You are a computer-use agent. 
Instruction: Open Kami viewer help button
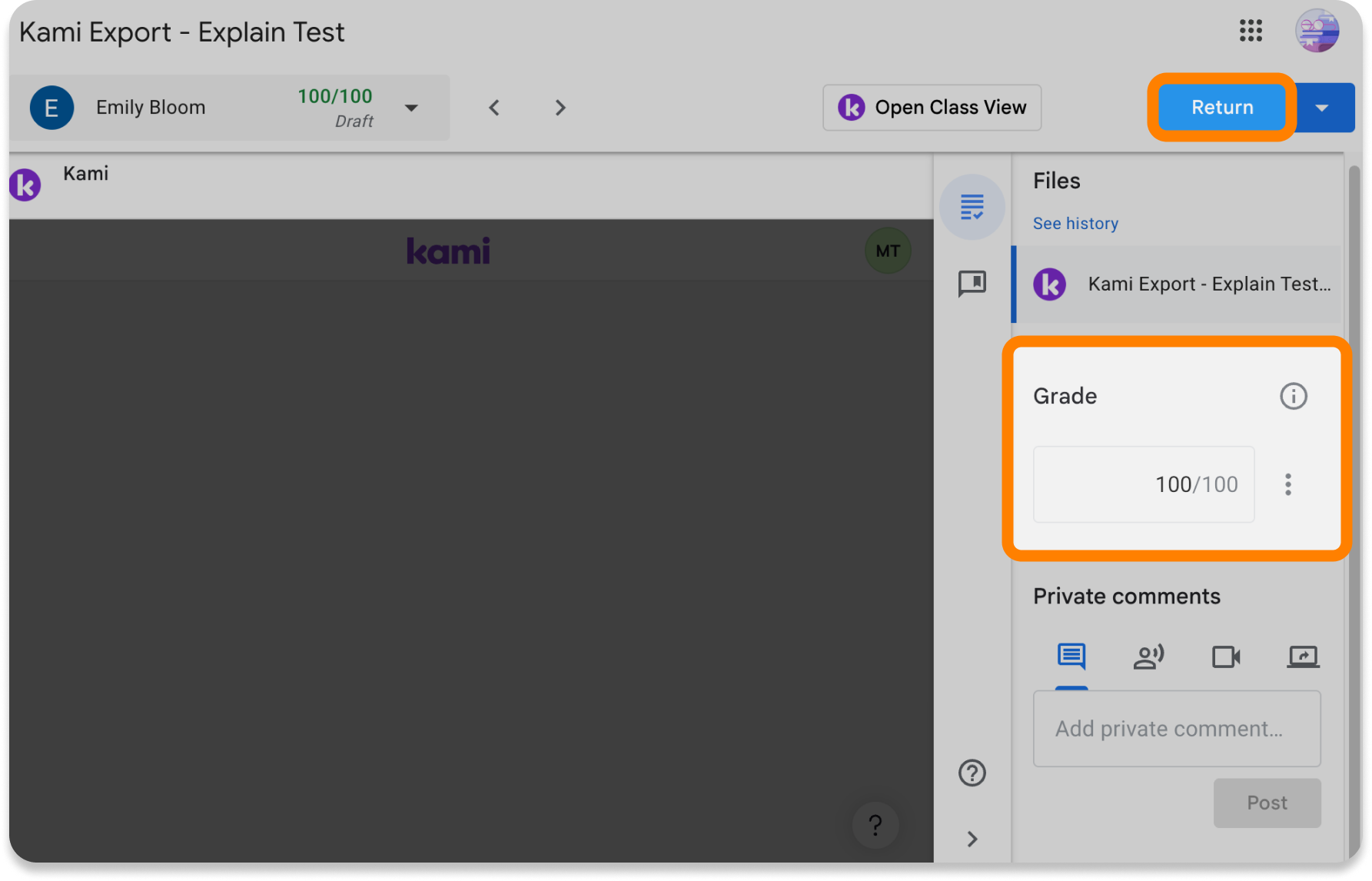tap(875, 826)
